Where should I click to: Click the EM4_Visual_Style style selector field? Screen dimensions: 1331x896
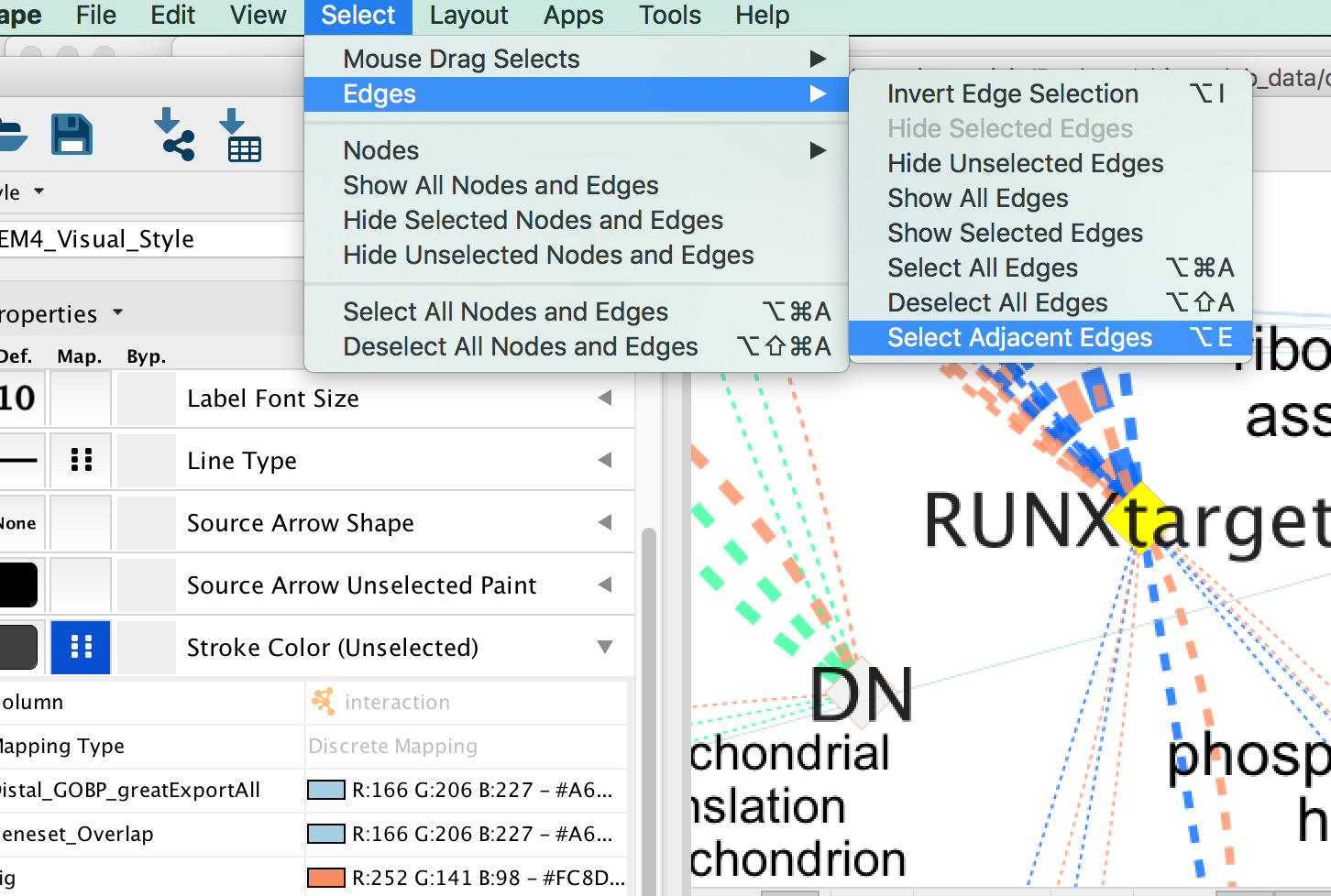[x=147, y=239]
